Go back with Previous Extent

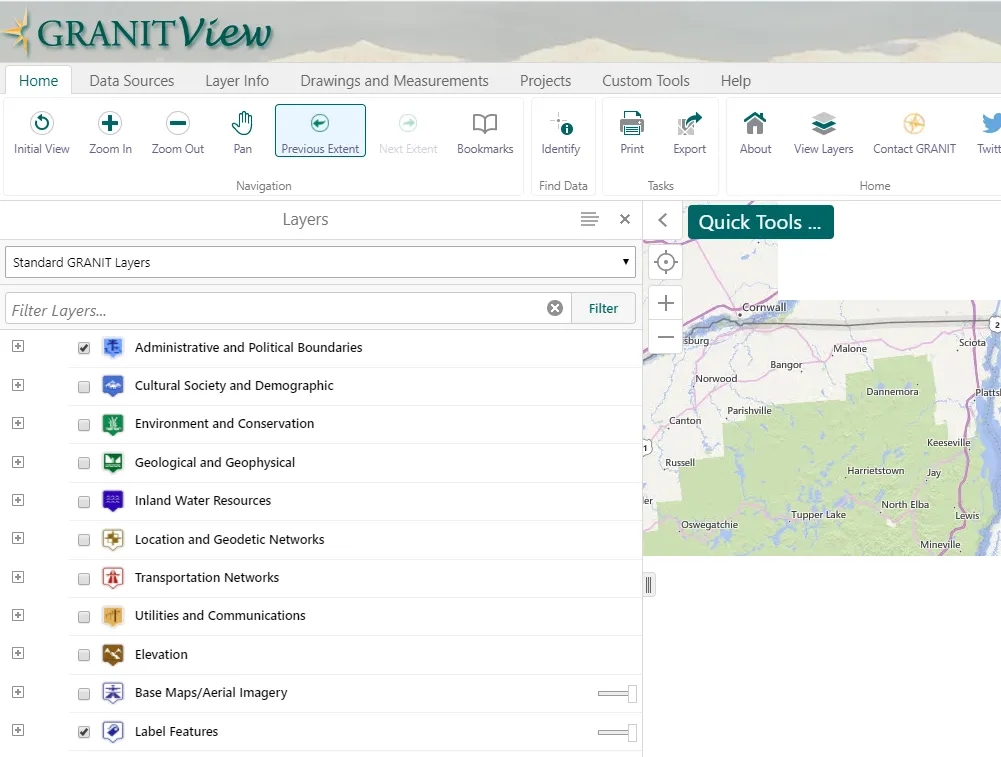pos(320,131)
